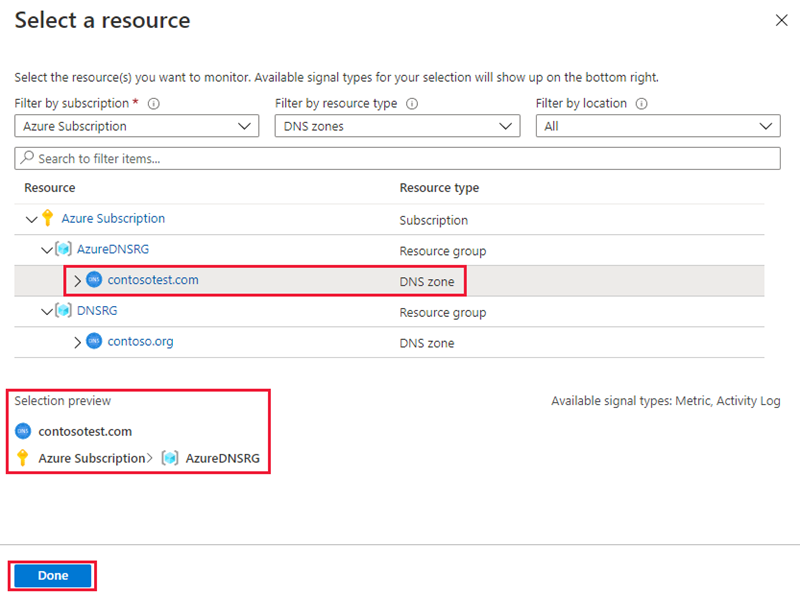Open the Filter by subscription dropdown
The height and width of the screenshot is (597, 800).
(x=137, y=126)
